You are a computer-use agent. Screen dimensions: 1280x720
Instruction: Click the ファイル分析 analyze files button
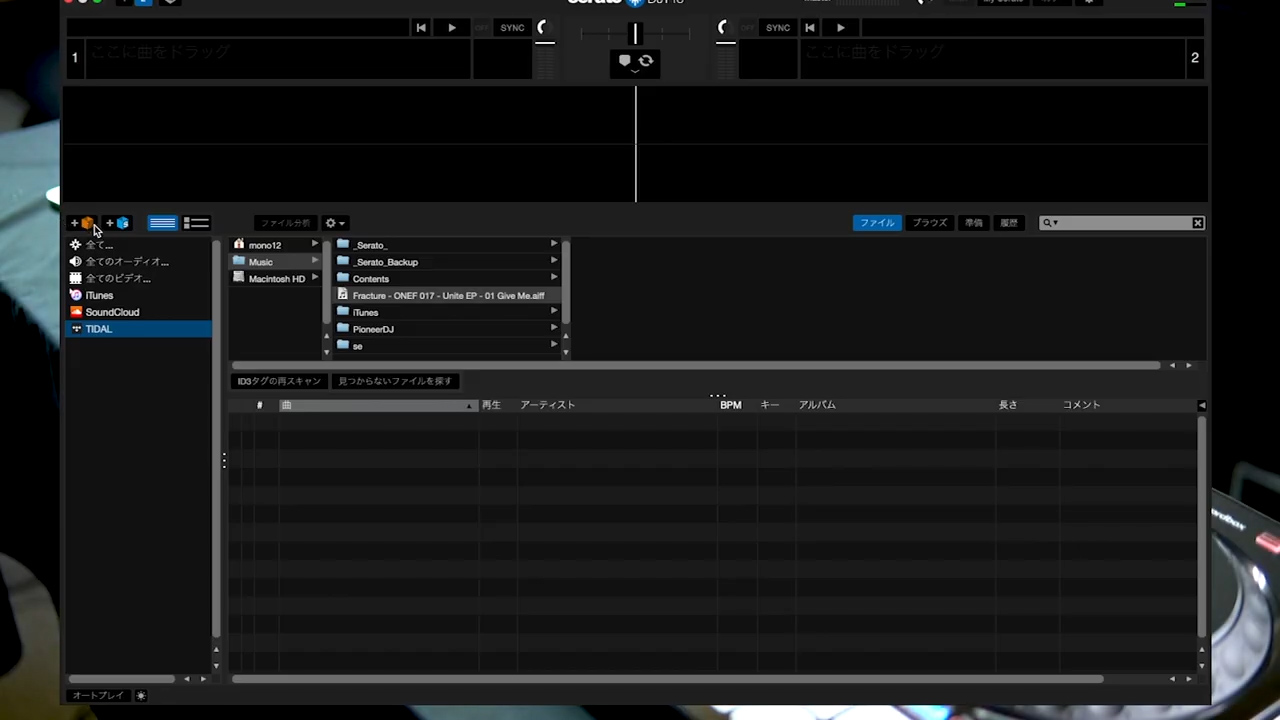tap(286, 223)
